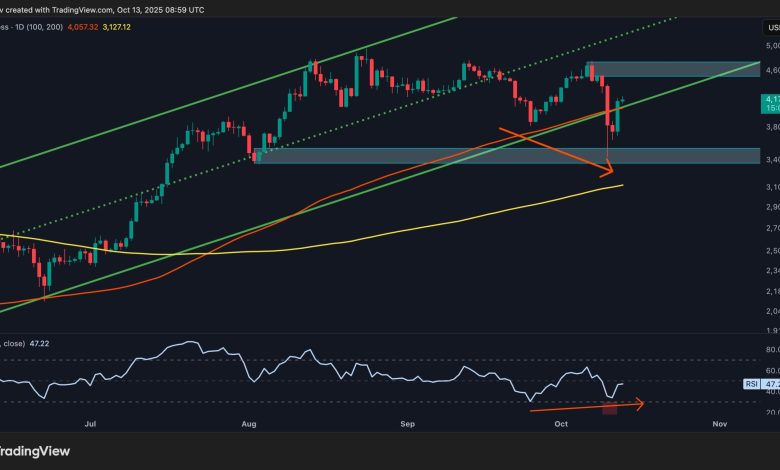Viewport: 780px width, 470px height.
Task: Click the Aug label on the time axis
Action: click(250, 424)
